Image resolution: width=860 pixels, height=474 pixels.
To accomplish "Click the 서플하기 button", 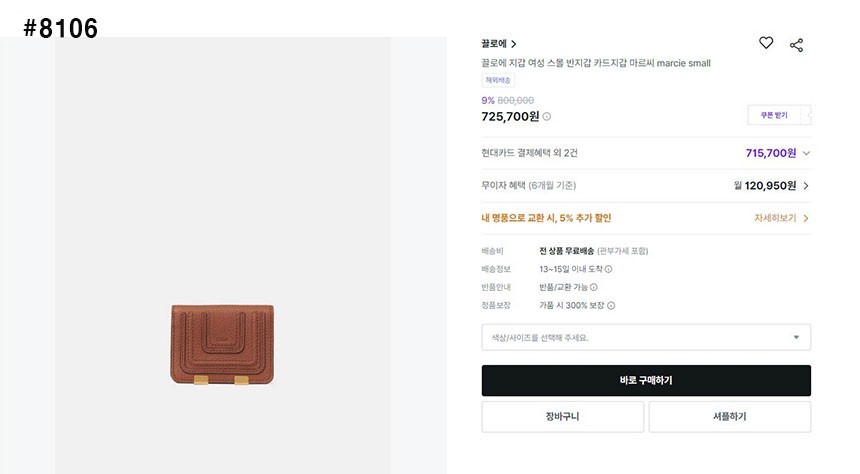I will coord(729,416).
